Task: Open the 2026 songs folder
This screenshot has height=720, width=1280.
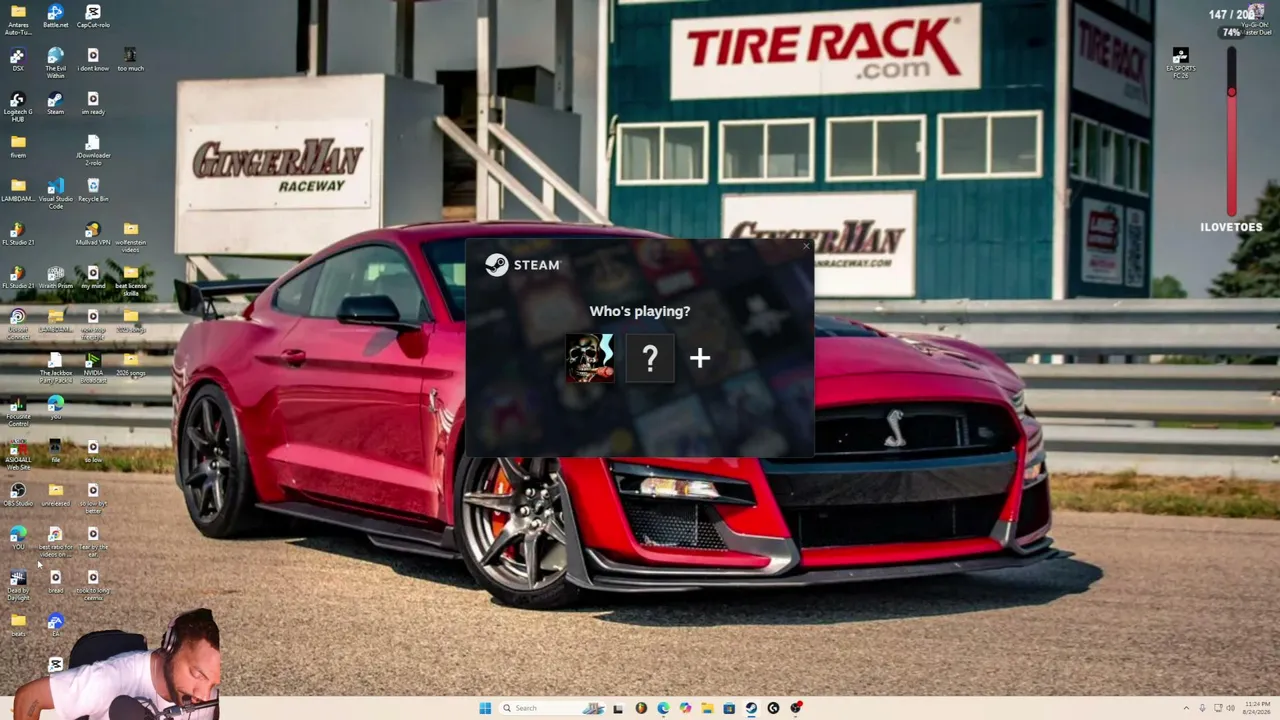Action: pos(130,365)
